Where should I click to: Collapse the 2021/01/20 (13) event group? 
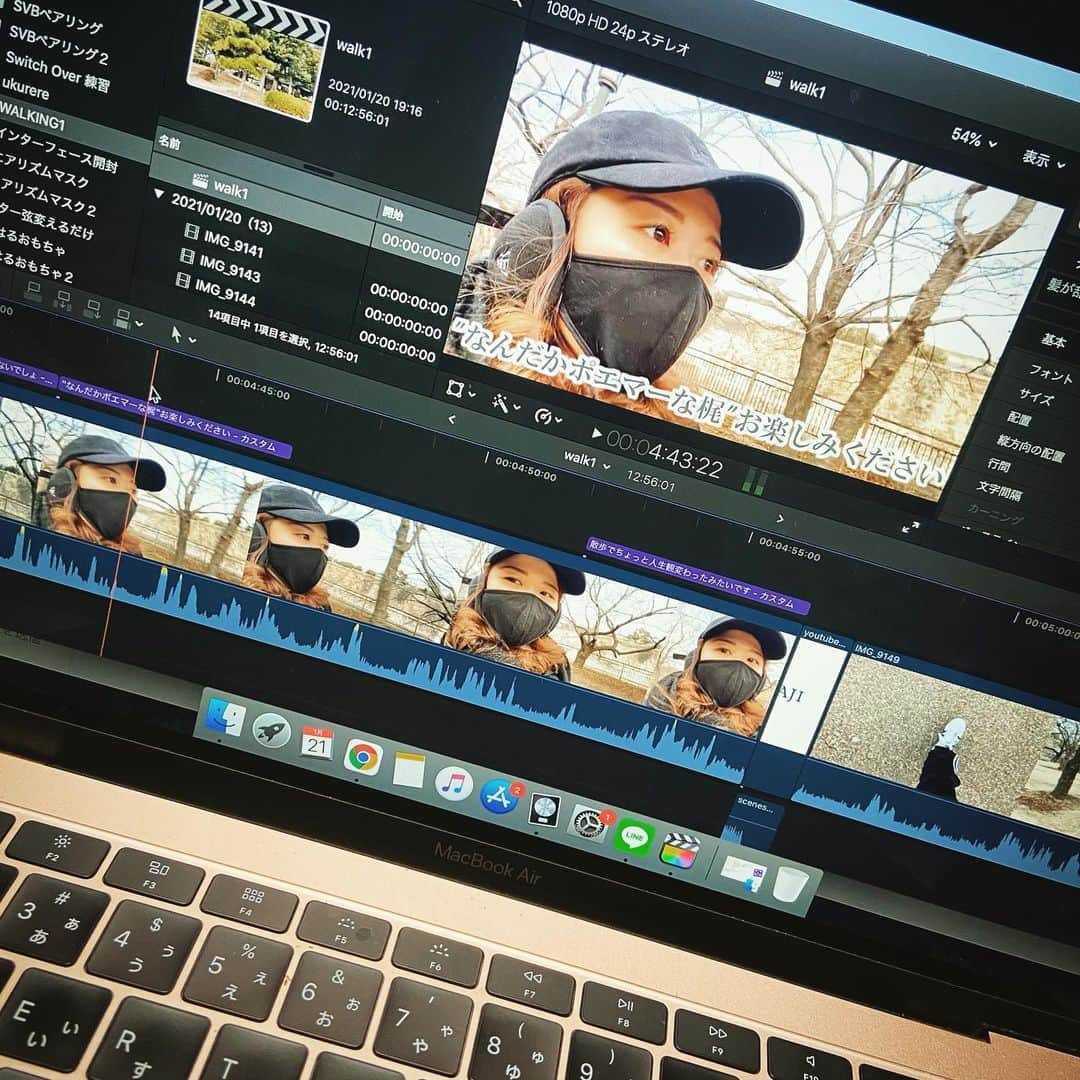159,195
